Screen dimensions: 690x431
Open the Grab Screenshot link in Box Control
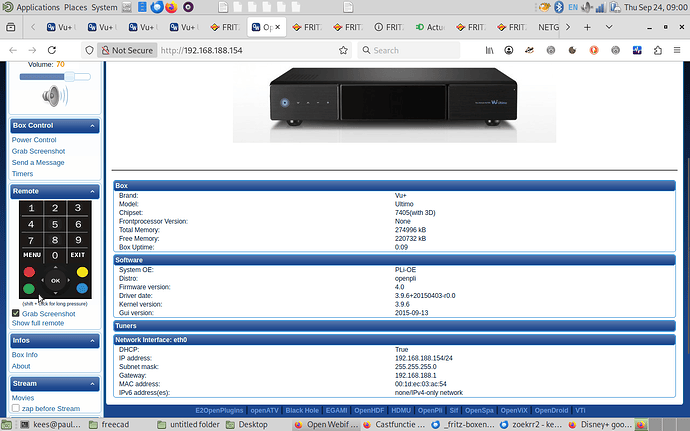tap(38, 151)
